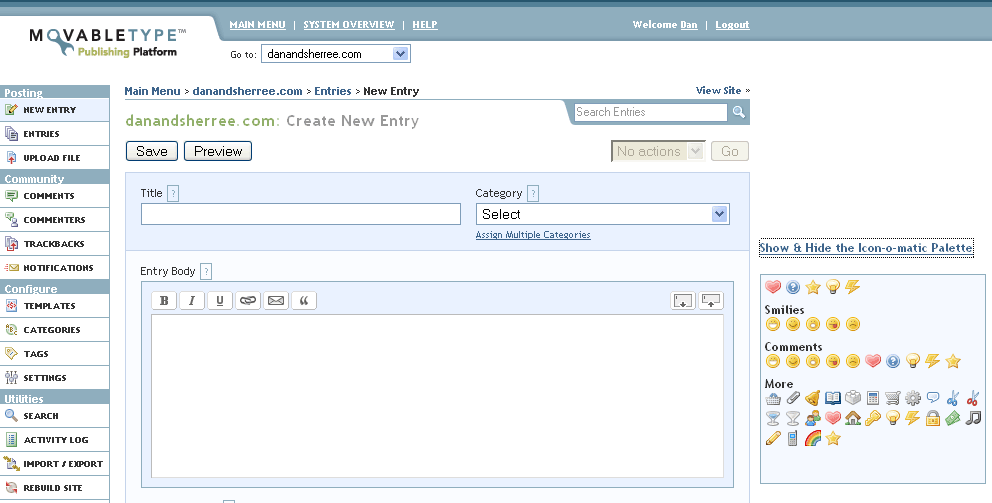Click the Assign Multiple Categories link
This screenshot has width=992, height=503.
click(x=533, y=235)
